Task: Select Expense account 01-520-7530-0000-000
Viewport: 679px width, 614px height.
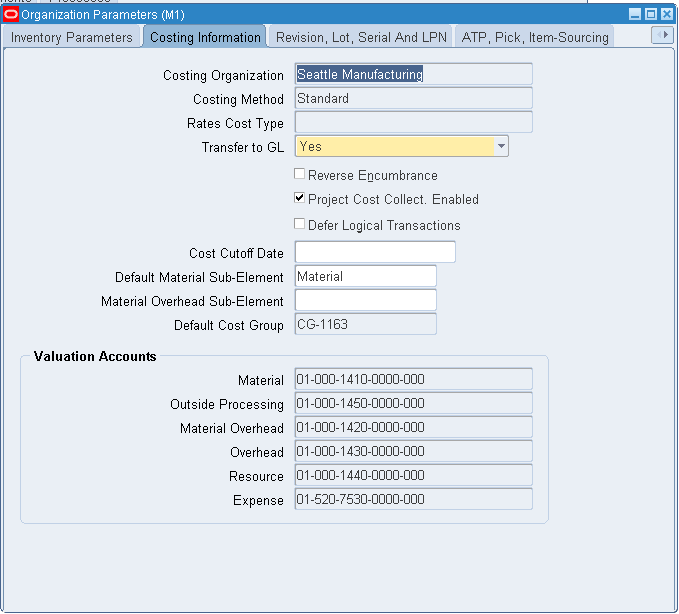Action: point(414,499)
